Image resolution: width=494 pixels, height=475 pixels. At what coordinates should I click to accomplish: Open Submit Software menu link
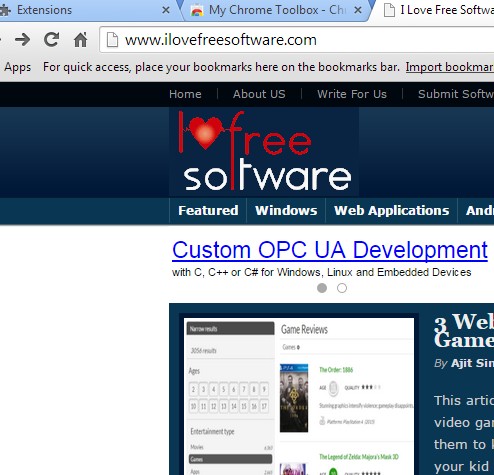tap(456, 94)
